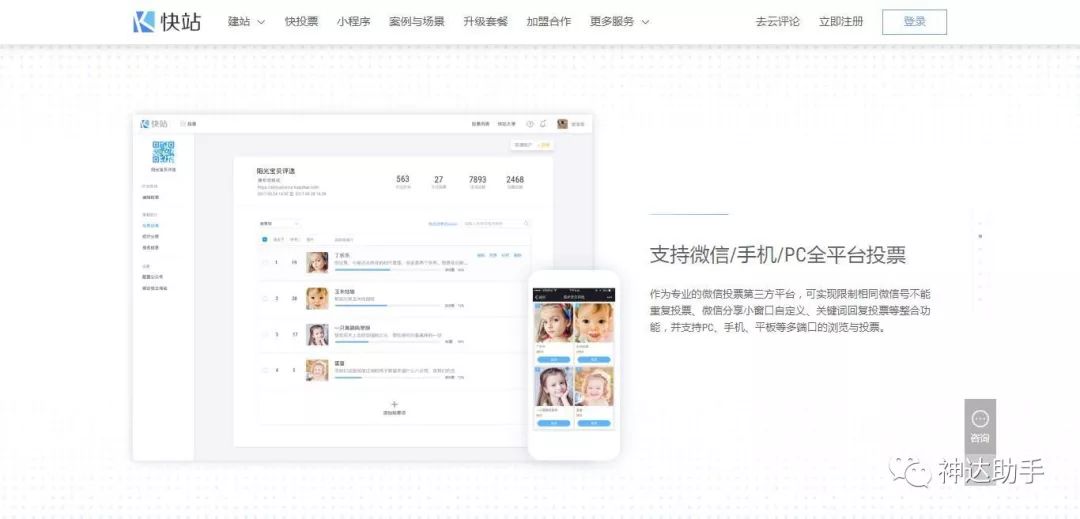Click the 7893 statistic value
Image resolution: width=1080 pixels, height=519 pixels.
[x=477, y=179]
